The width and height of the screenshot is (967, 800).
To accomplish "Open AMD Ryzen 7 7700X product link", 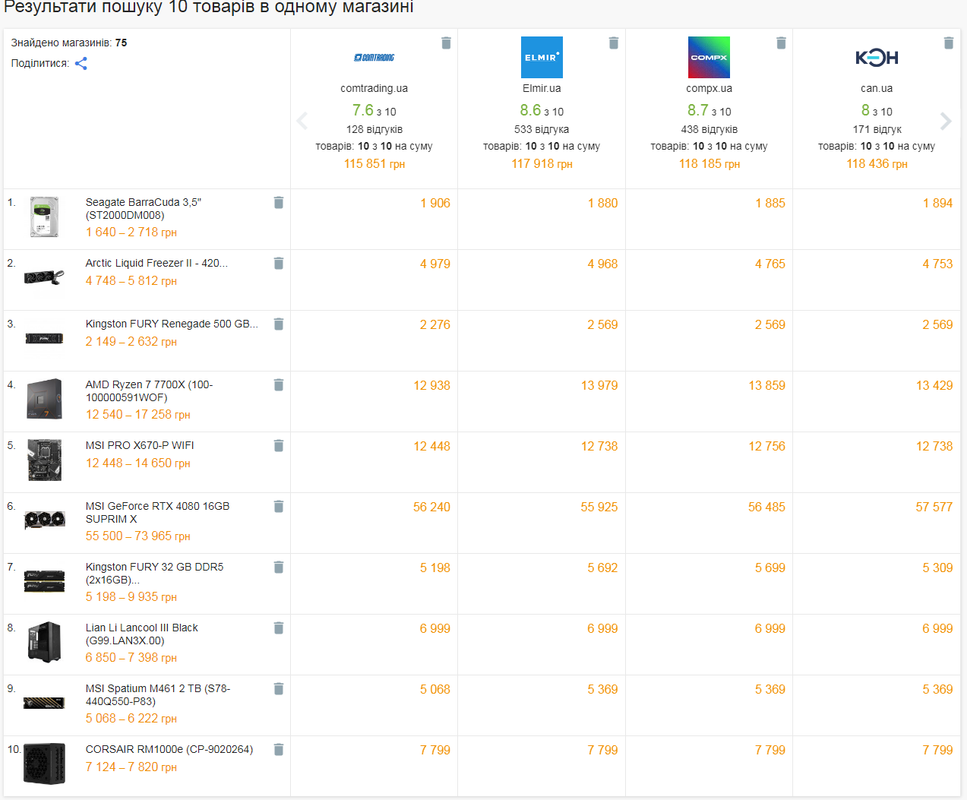I will [x=149, y=391].
